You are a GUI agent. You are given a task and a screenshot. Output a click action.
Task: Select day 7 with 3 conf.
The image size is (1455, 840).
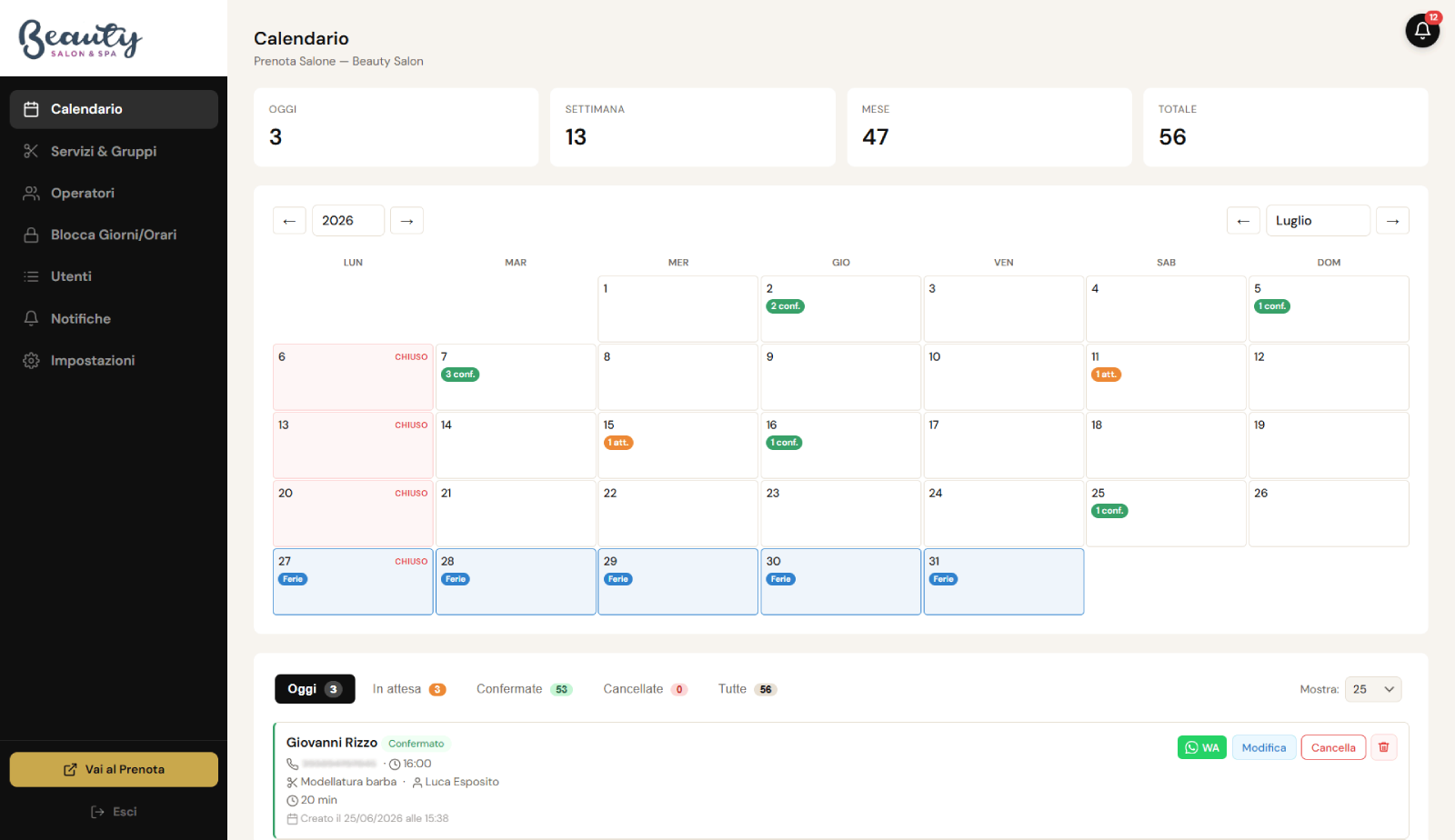[x=516, y=377]
